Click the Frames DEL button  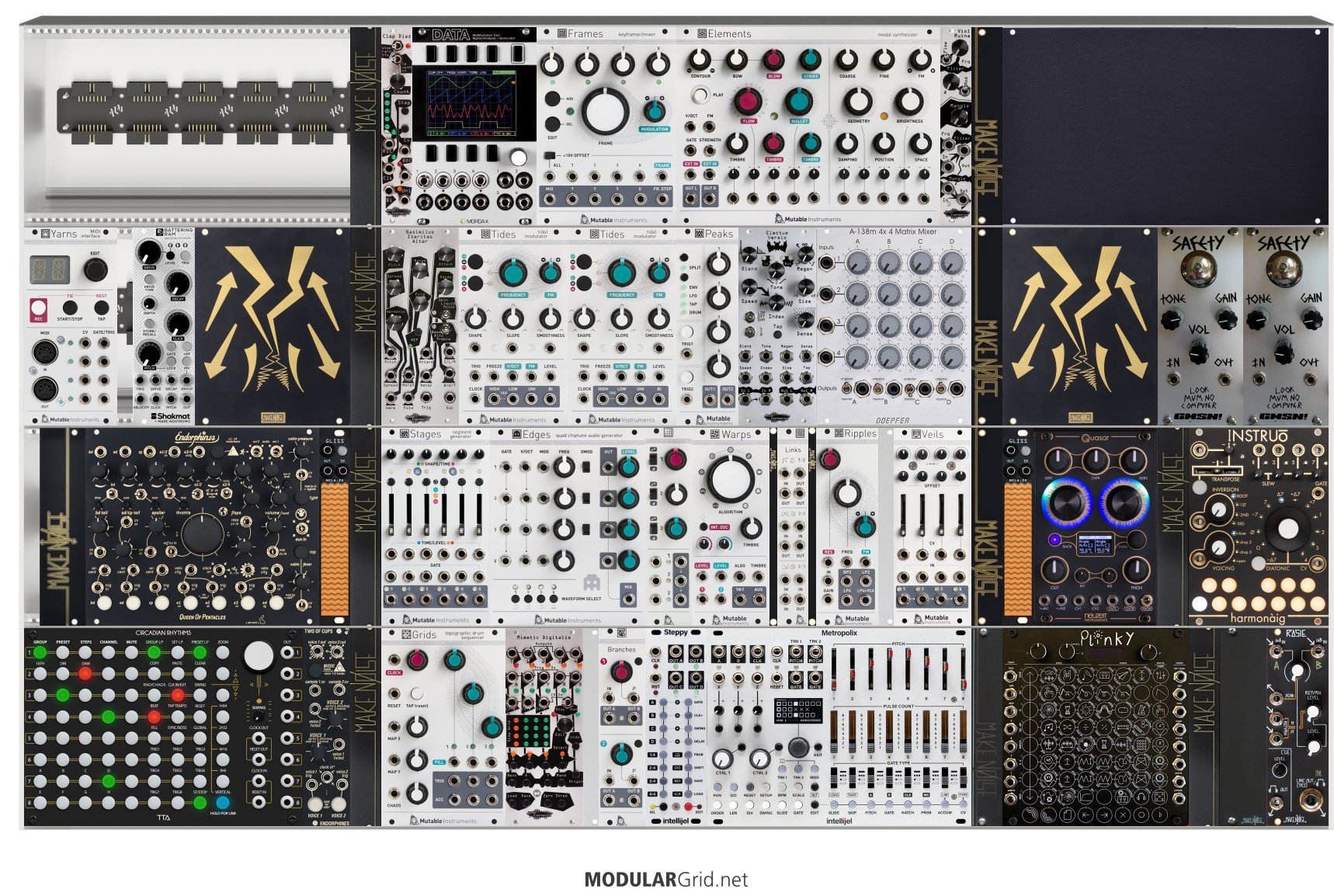pos(552,123)
